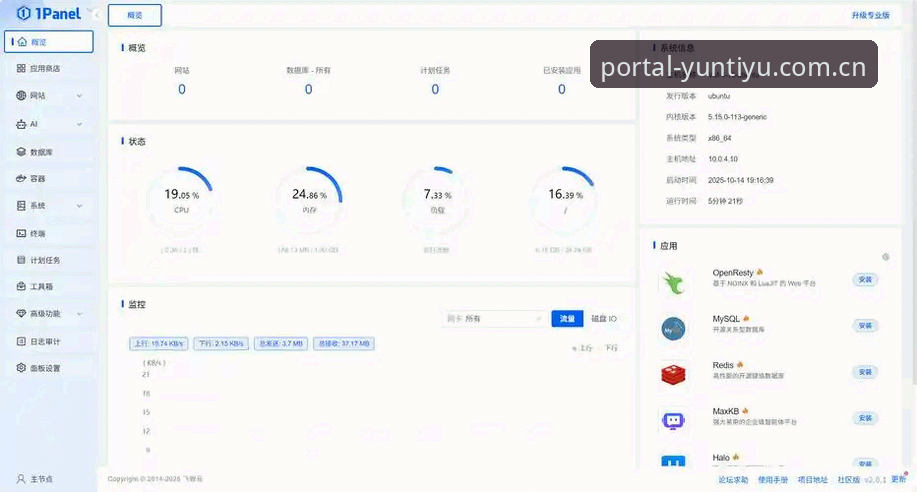
Task: Click the 高级功能 diamond icon
Action: point(21,314)
